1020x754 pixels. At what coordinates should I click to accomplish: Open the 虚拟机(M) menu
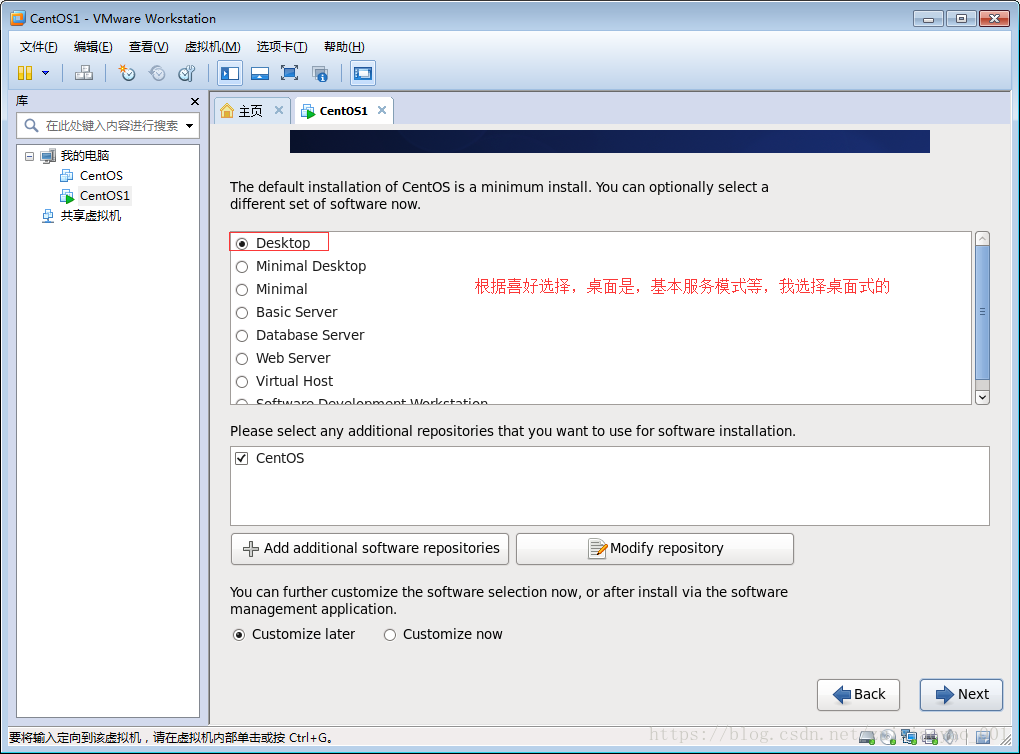(x=212, y=47)
